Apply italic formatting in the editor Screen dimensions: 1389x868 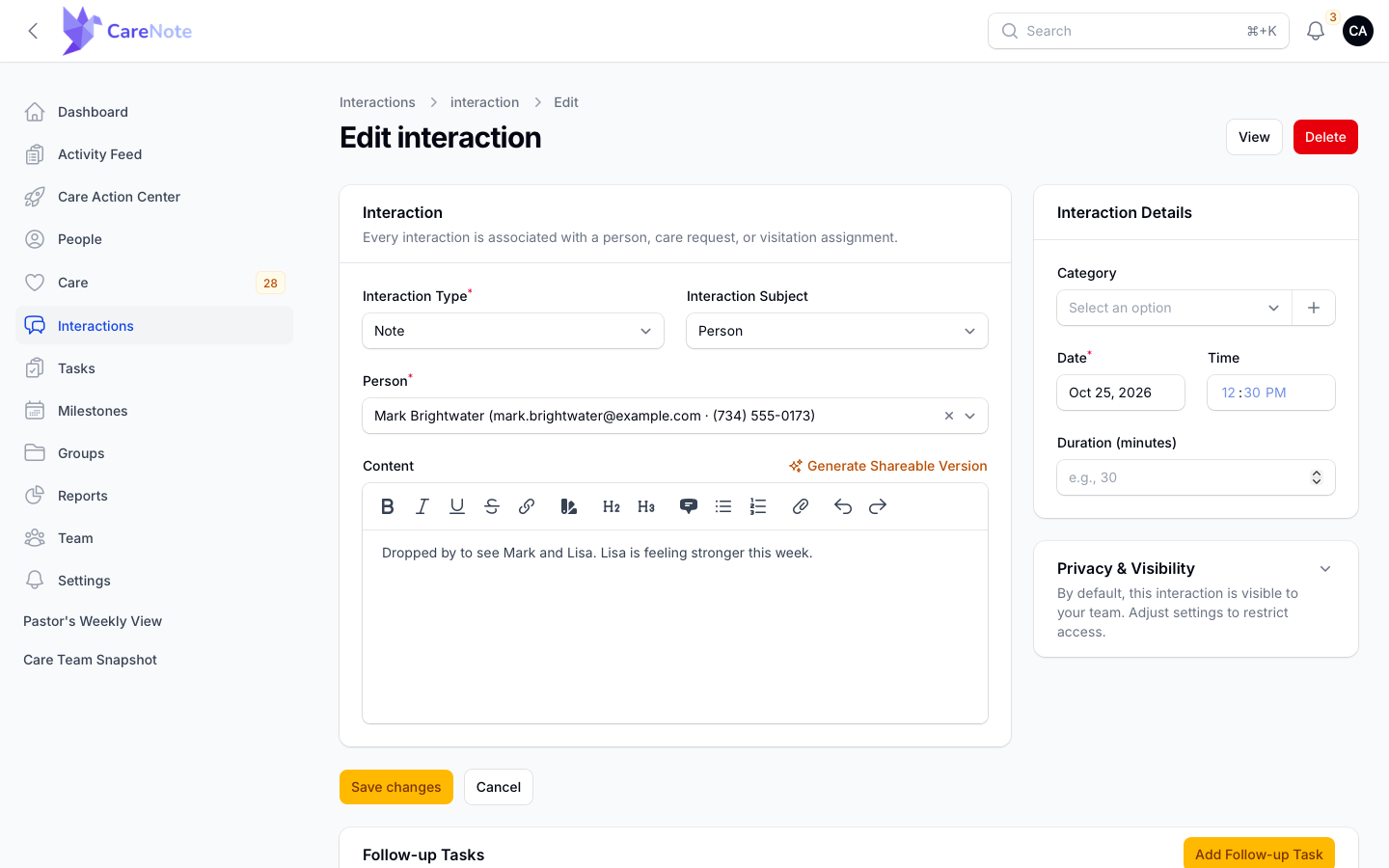tap(422, 506)
